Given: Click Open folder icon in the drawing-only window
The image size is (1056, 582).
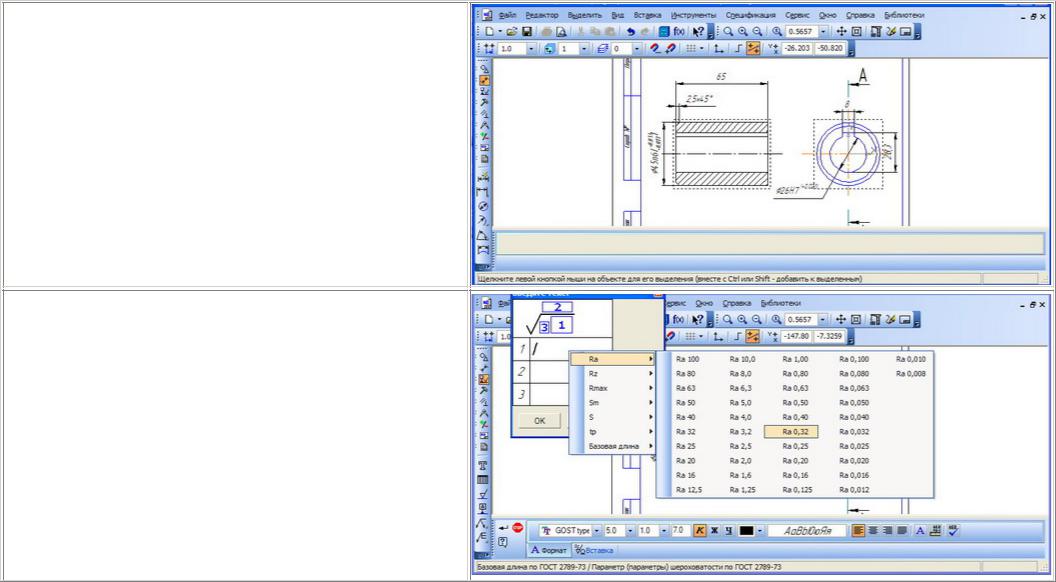Looking at the screenshot, I should (x=513, y=32).
